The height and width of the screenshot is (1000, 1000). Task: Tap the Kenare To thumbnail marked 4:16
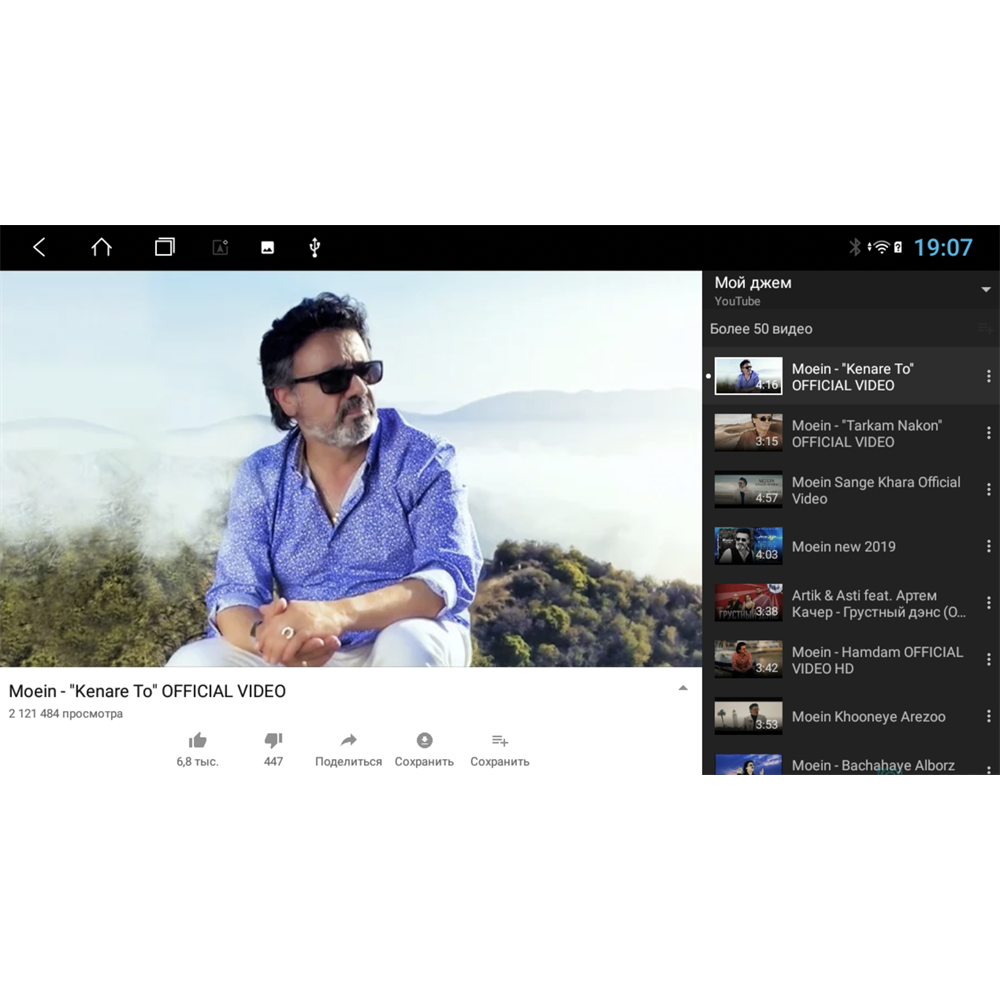[748, 376]
